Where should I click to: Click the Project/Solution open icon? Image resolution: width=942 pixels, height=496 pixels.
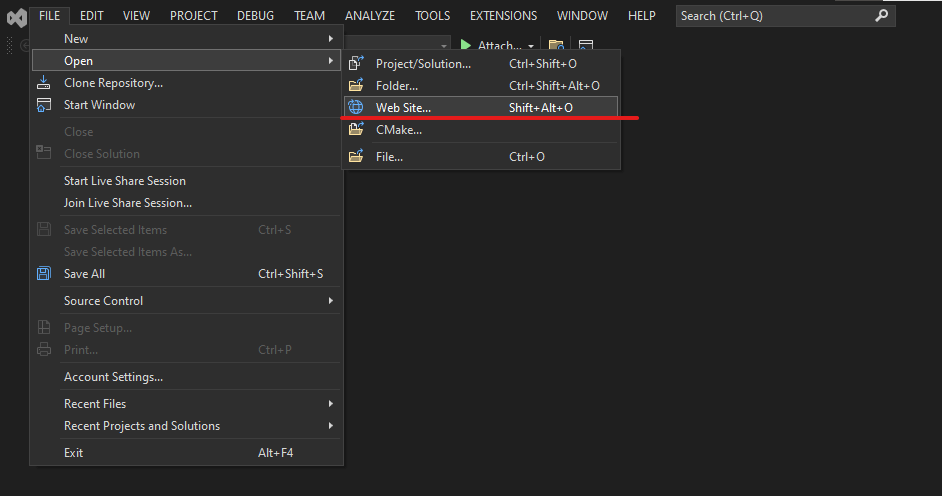coord(356,63)
